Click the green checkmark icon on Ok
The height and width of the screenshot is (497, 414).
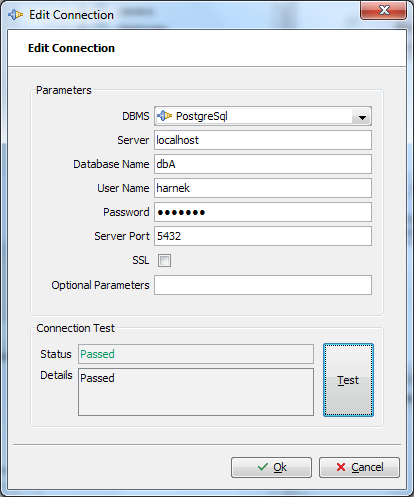point(263,467)
